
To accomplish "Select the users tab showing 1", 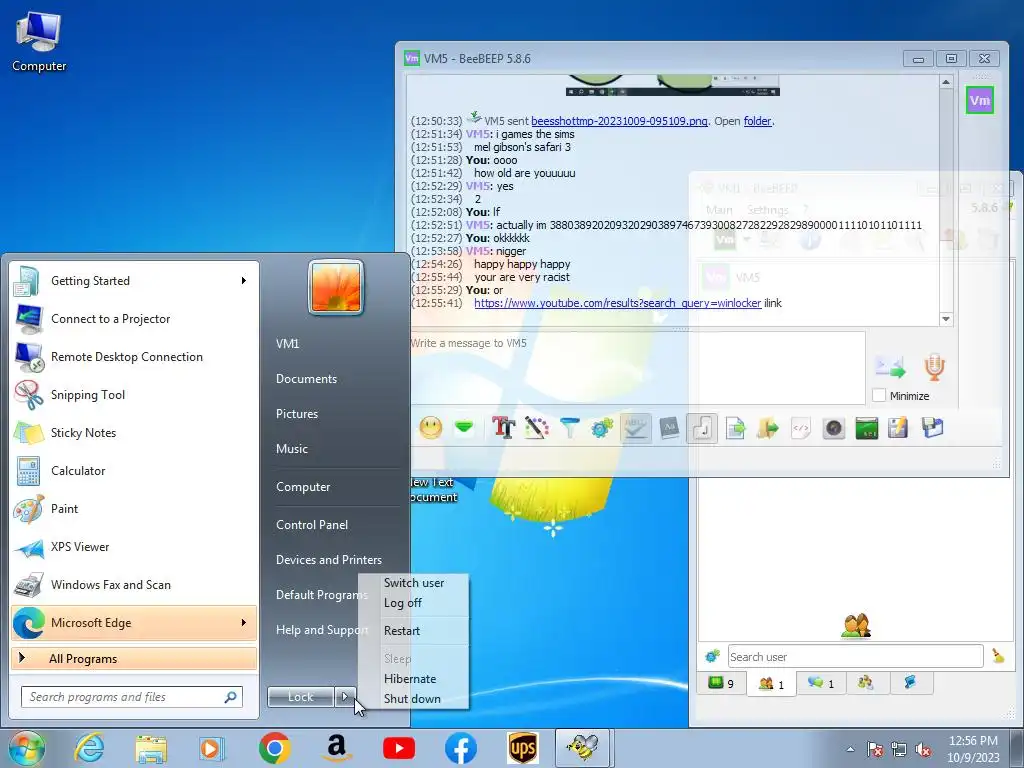I will pos(771,684).
